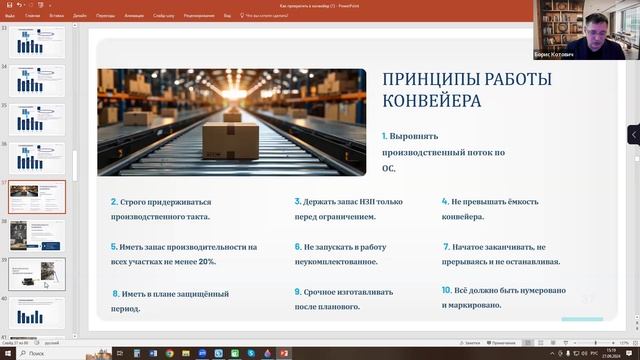Click the zoom slider handle
Image resolution: width=640 pixels, height=360 pixels.
tap(596, 343)
